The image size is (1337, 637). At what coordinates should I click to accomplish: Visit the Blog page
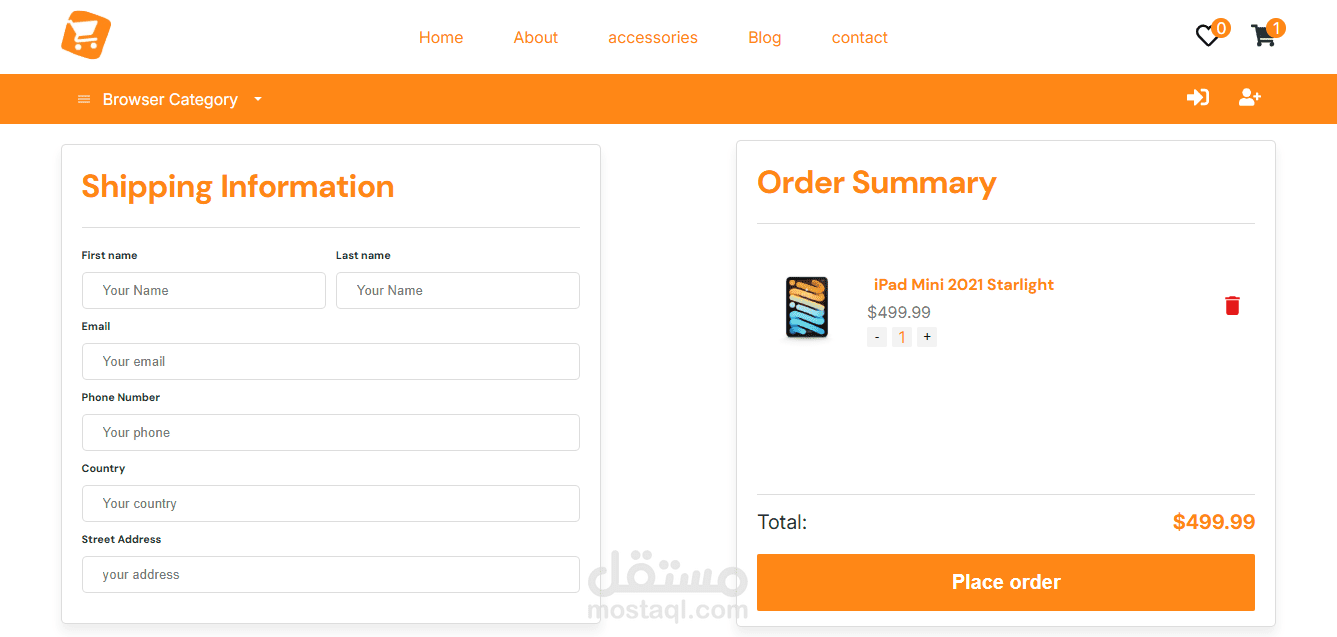pos(765,37)
